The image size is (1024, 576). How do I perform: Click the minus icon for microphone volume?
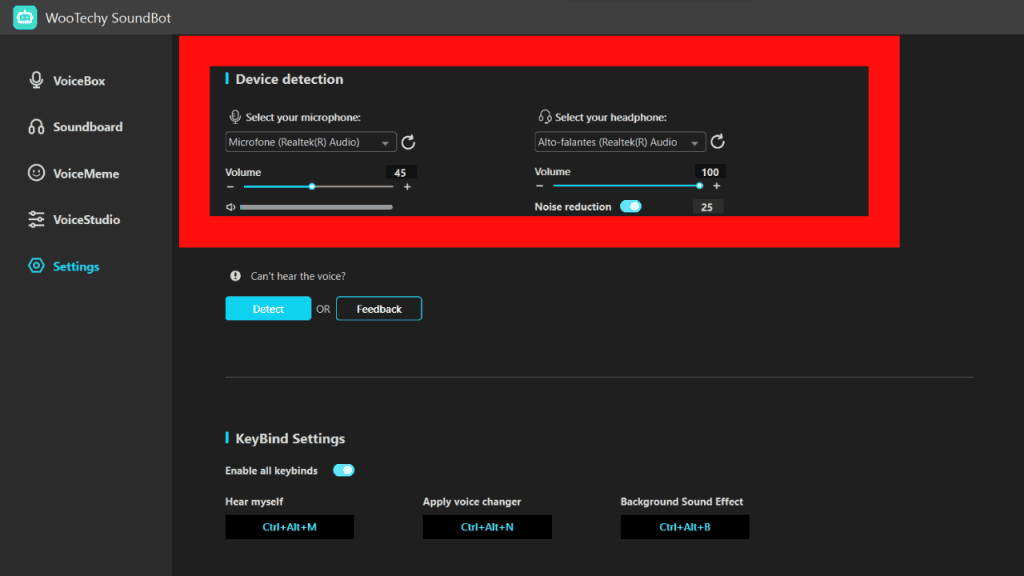point(230,187)
